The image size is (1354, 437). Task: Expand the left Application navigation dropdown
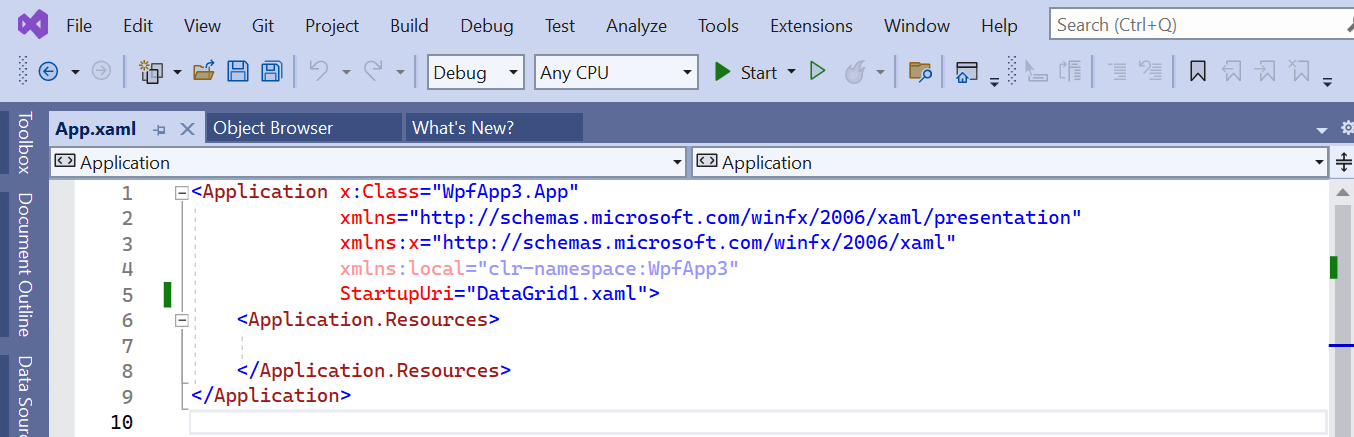[676, 162]
